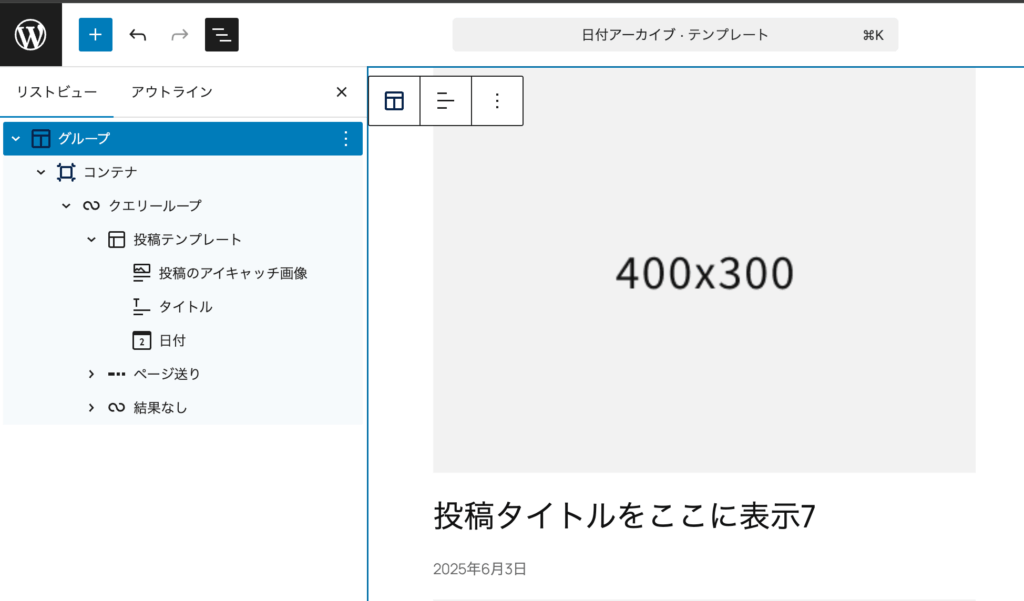Click the group block type toolbar icon
This screenshot has height=601, width=1024.
[x=394, y=101]
